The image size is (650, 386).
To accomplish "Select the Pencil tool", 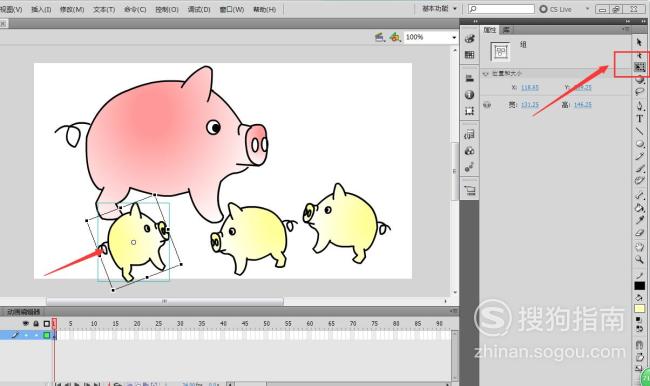I will pyautogui.click(x=639, y=156).
